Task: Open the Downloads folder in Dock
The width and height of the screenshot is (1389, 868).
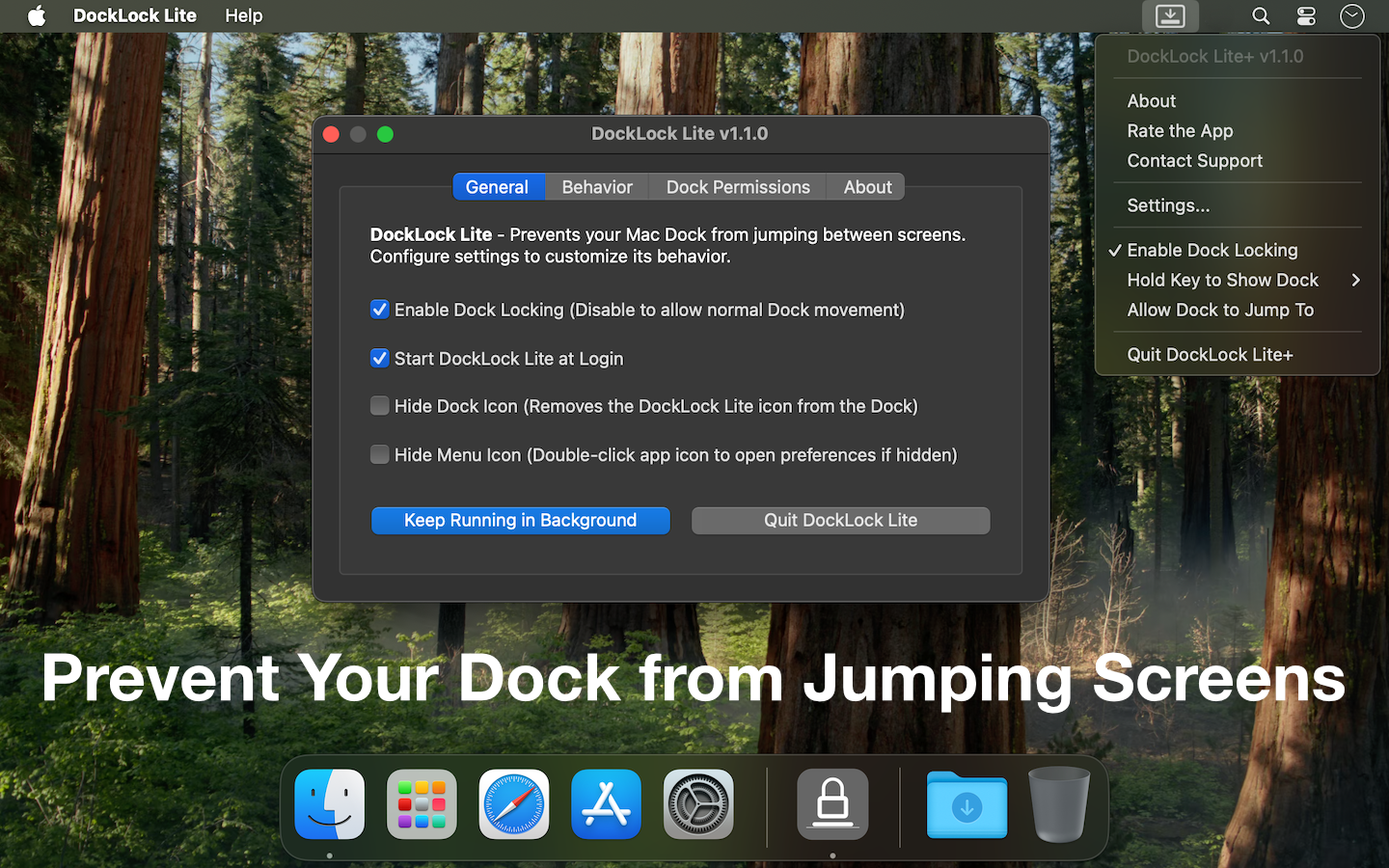Action: pyautogui.click(x=967, y=804)
